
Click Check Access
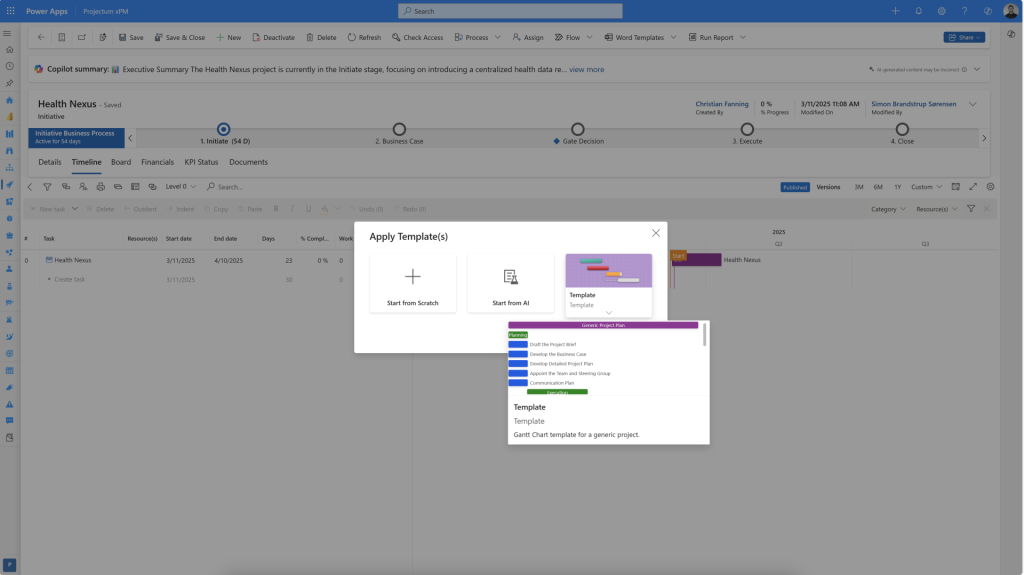pyautogui.click(x=417, y=37)
